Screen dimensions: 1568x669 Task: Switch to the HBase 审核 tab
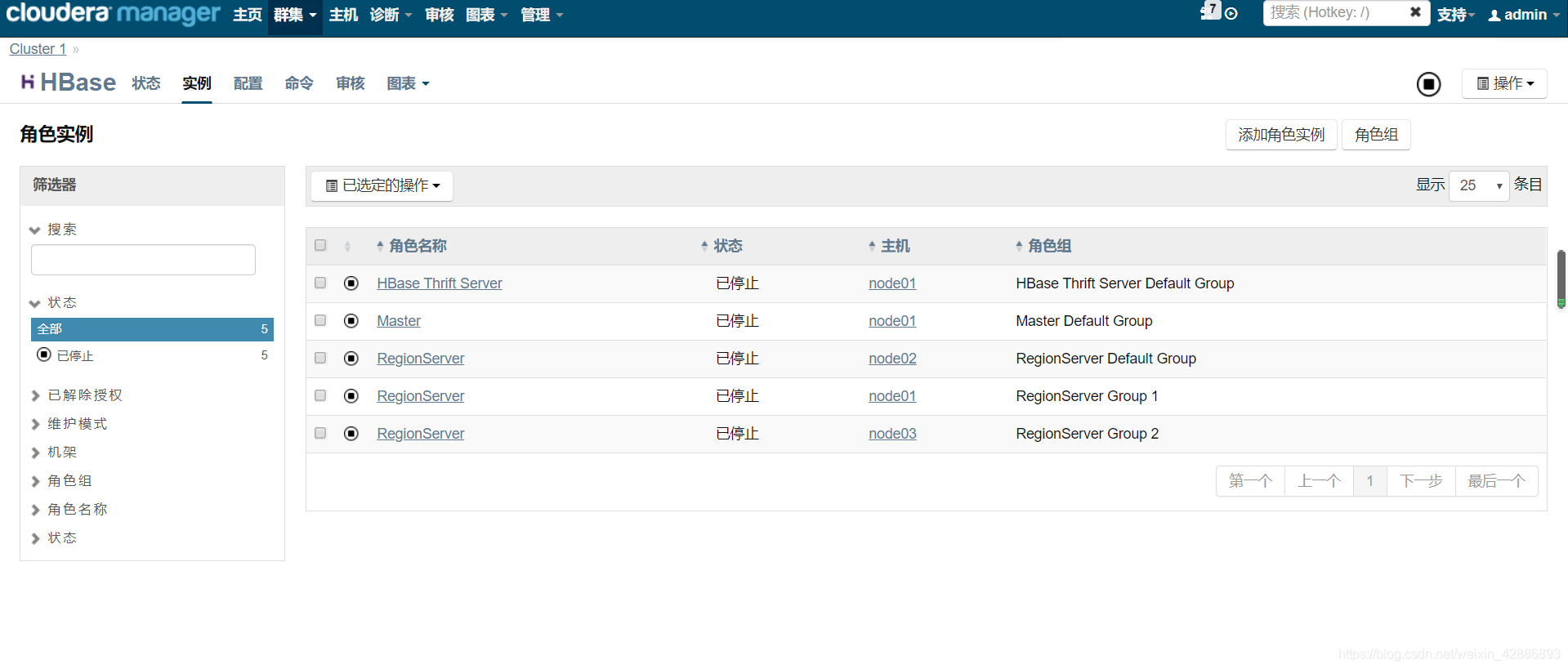click(x=351, y=83)
